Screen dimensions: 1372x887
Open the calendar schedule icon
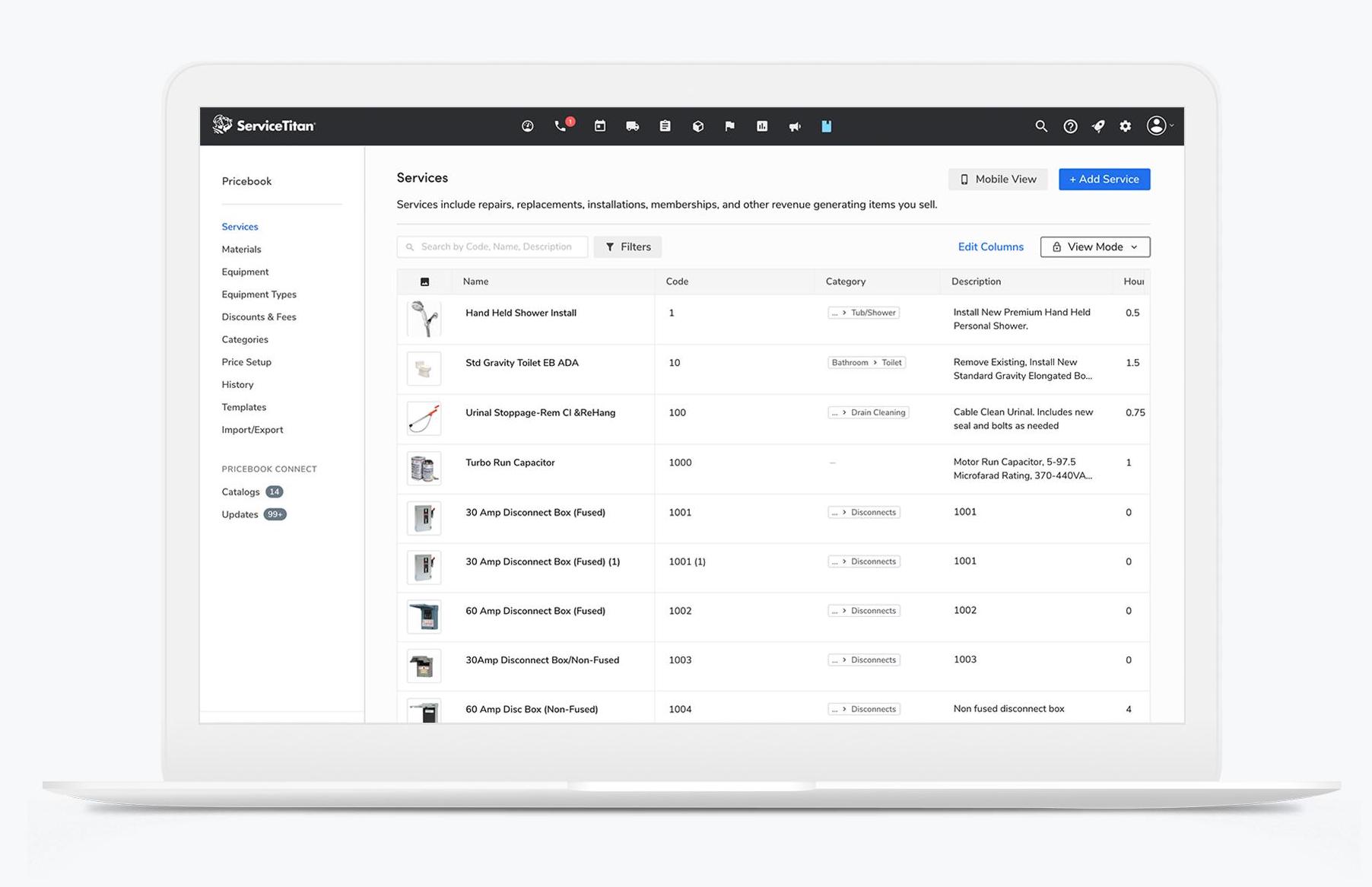[600, 126]
